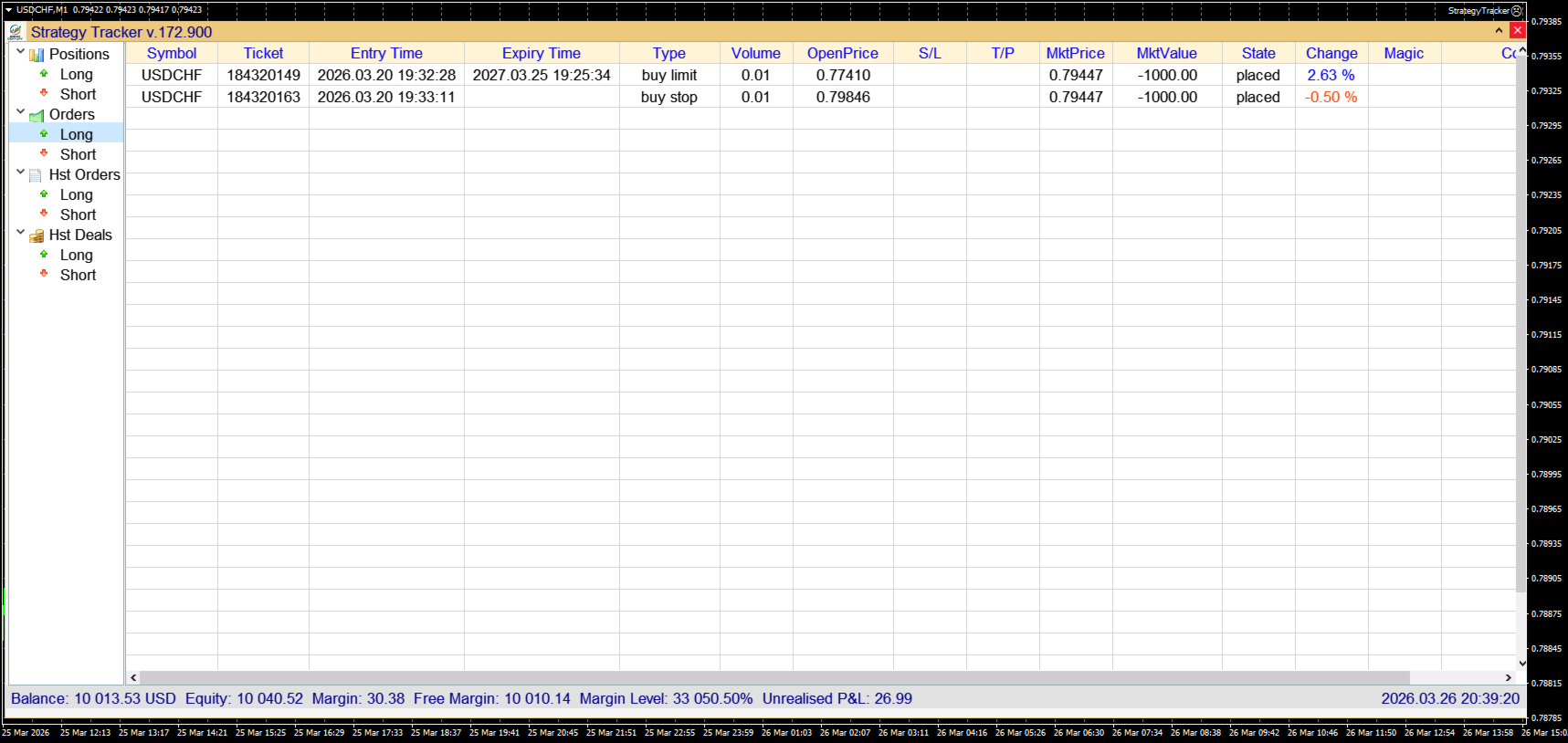Click the 'buy limit' type cell
This screenshot has width=1568, height=743.
[x=669, y=75]
